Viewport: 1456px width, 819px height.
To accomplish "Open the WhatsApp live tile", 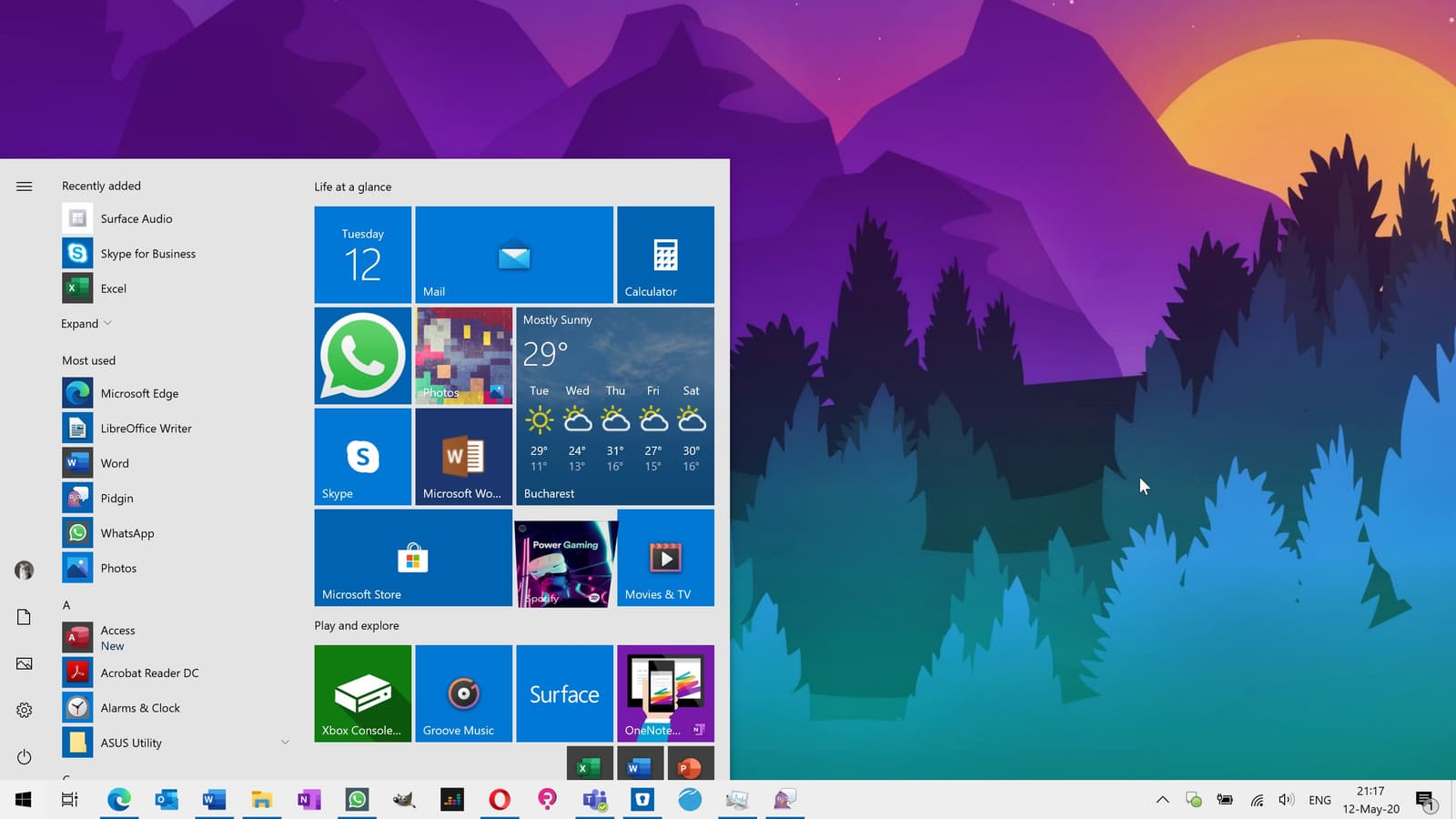I will pyautogui.click(x=362, y=356).
